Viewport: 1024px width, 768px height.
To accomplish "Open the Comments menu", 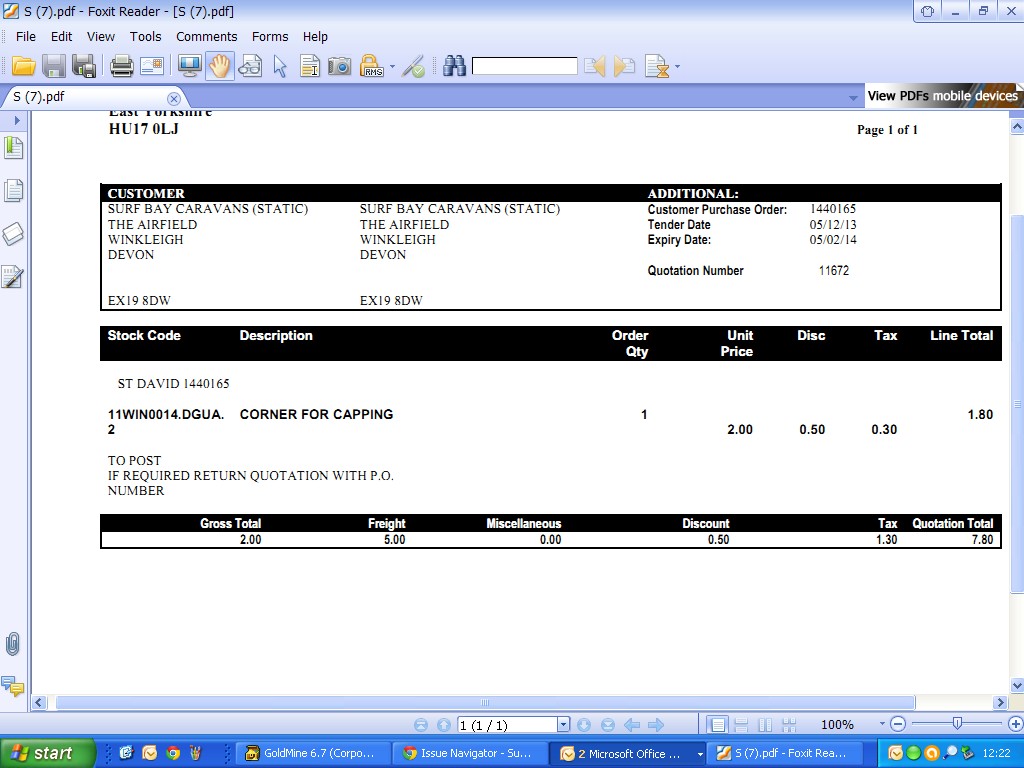I will coord(206,36).
